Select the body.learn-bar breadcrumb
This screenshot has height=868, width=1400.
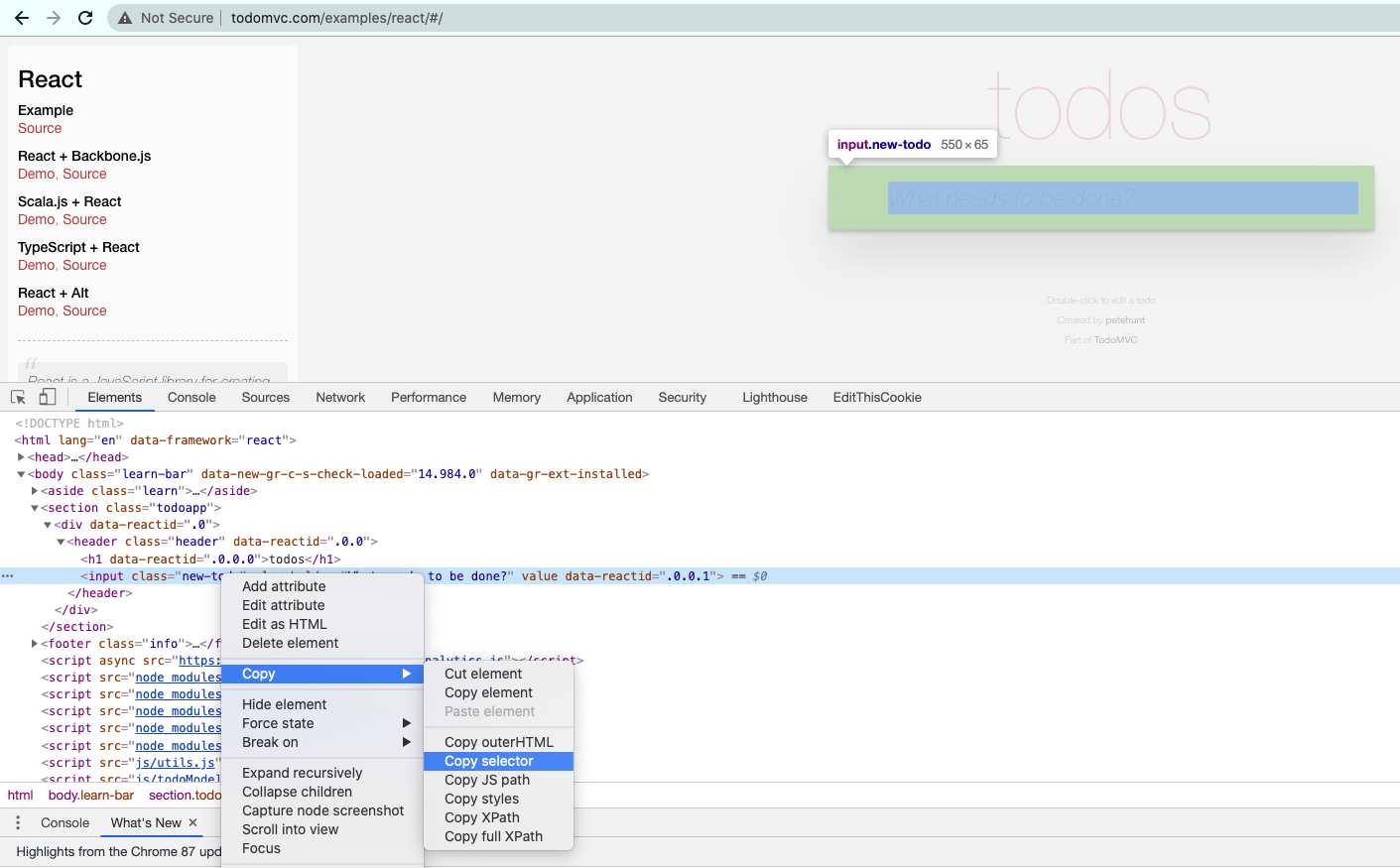point(91,795)
